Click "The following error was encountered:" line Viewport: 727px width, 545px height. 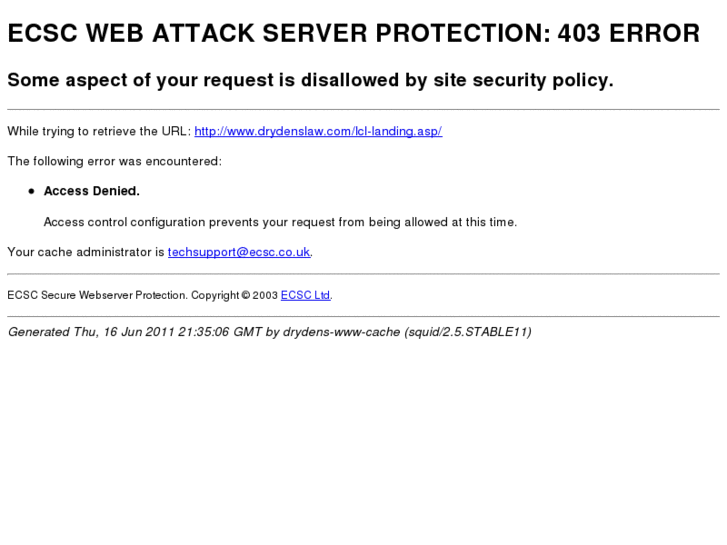click(x=114, y=161)
